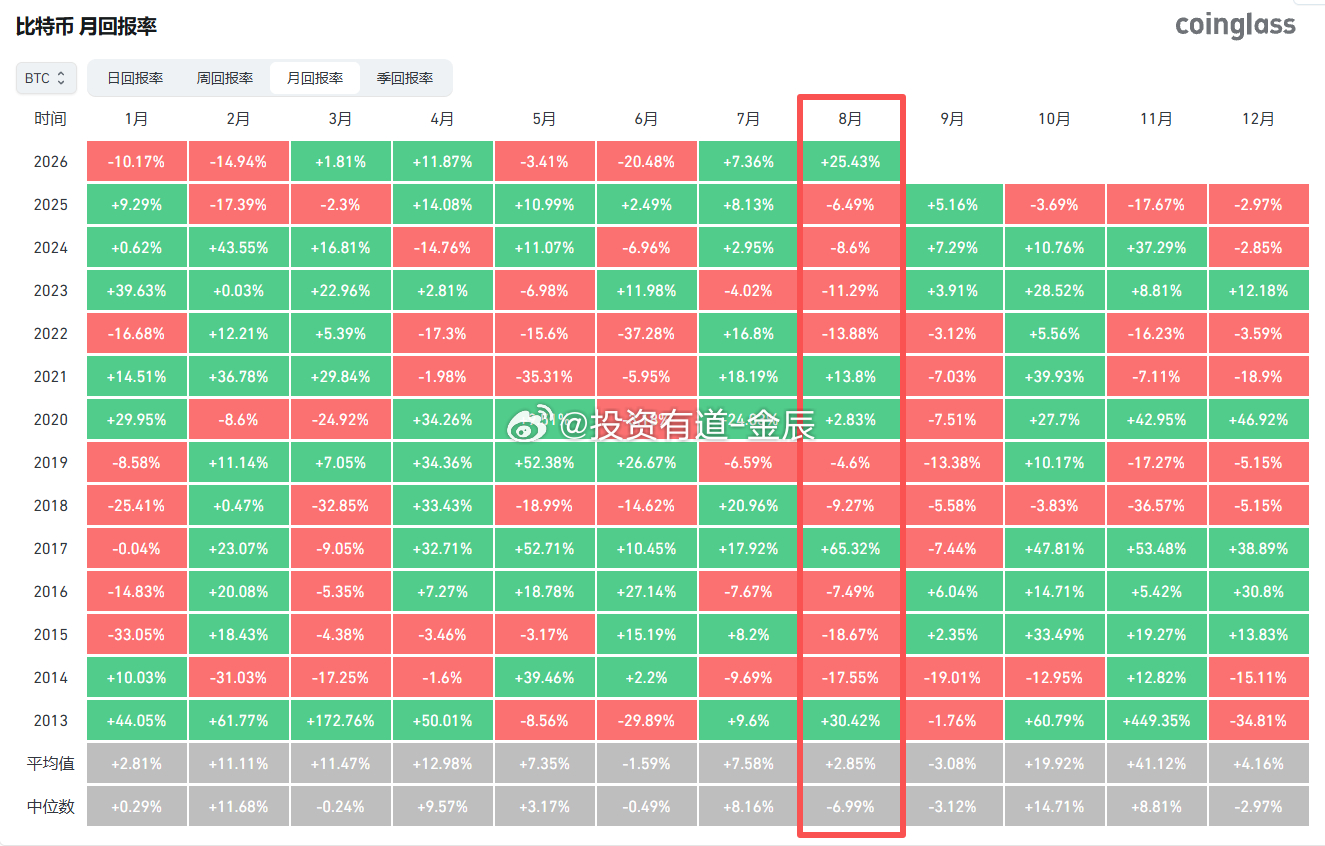This screenshot has width=1325, height=846.
Task: Select the 月回报率 tab
Action: point(315,78)
